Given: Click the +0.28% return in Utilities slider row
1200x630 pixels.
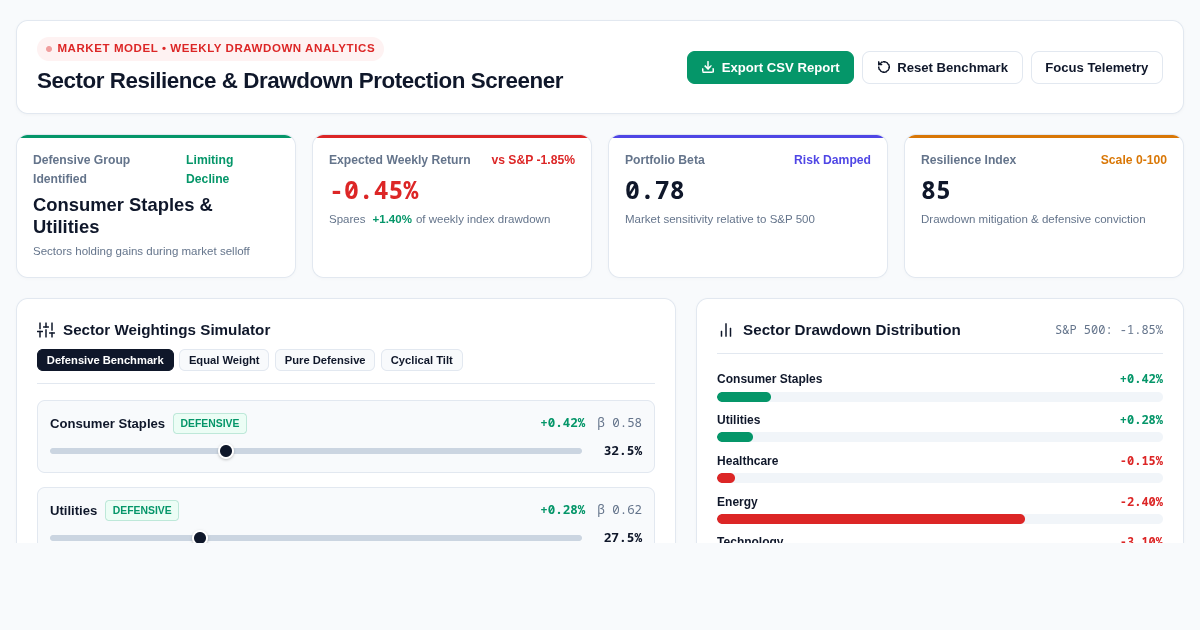Looking at the screenshot, I should coord(563,510).
